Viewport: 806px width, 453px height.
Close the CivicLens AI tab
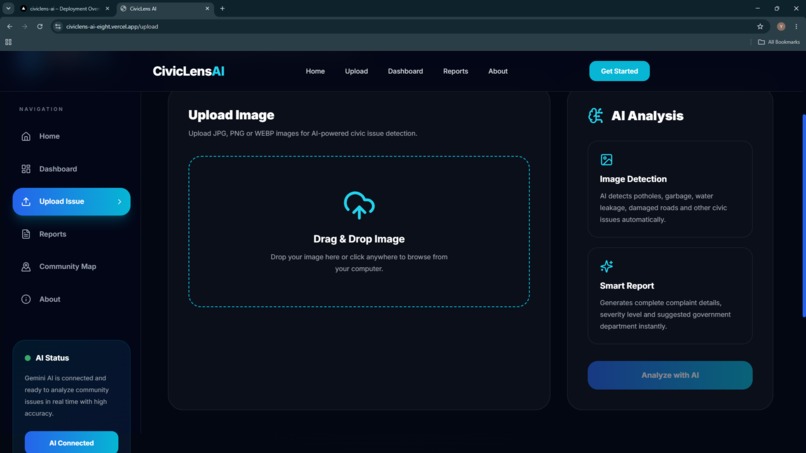(x=207, y=8)
